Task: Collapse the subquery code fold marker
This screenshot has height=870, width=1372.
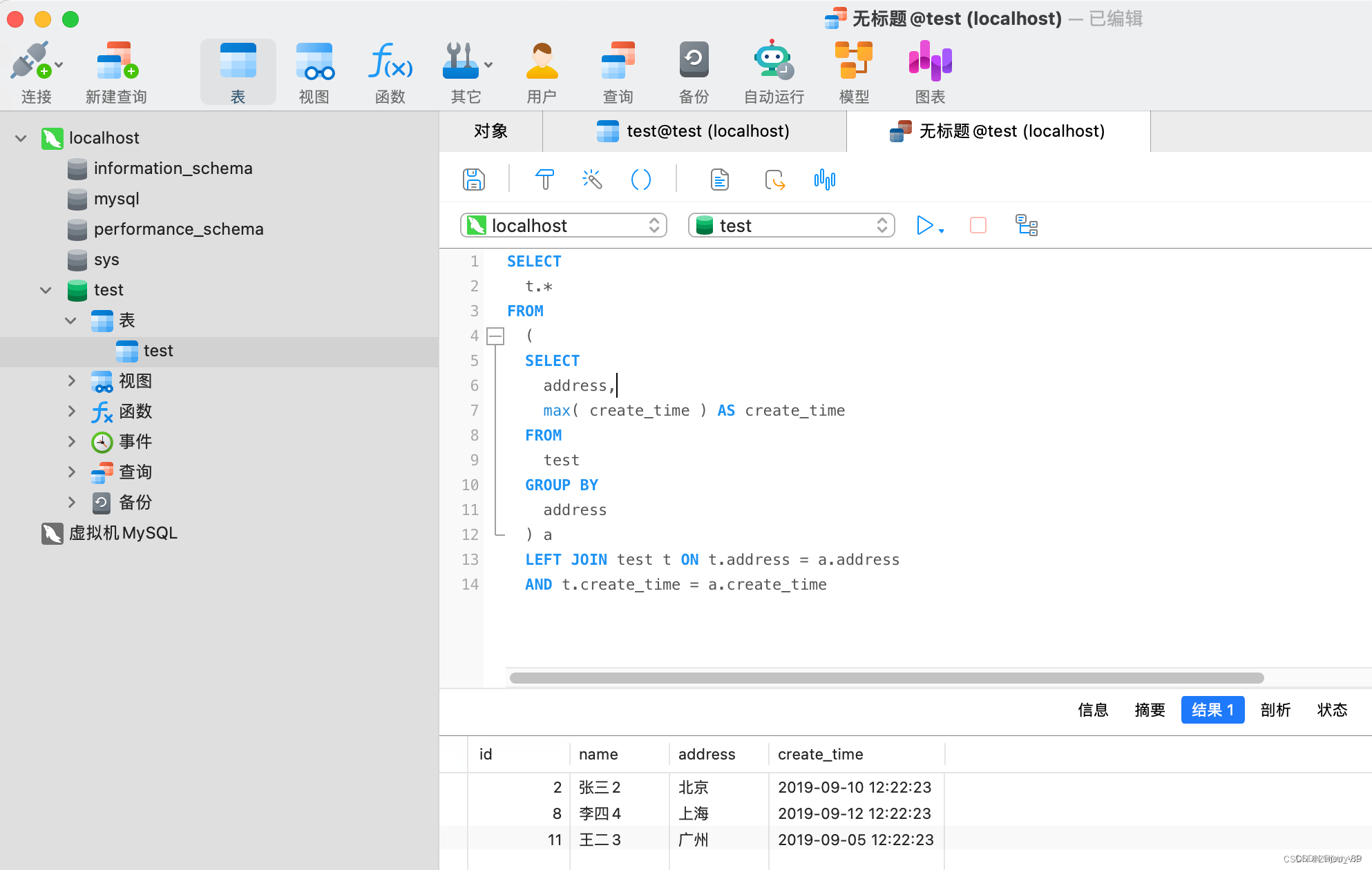Action: coord(495,336)
